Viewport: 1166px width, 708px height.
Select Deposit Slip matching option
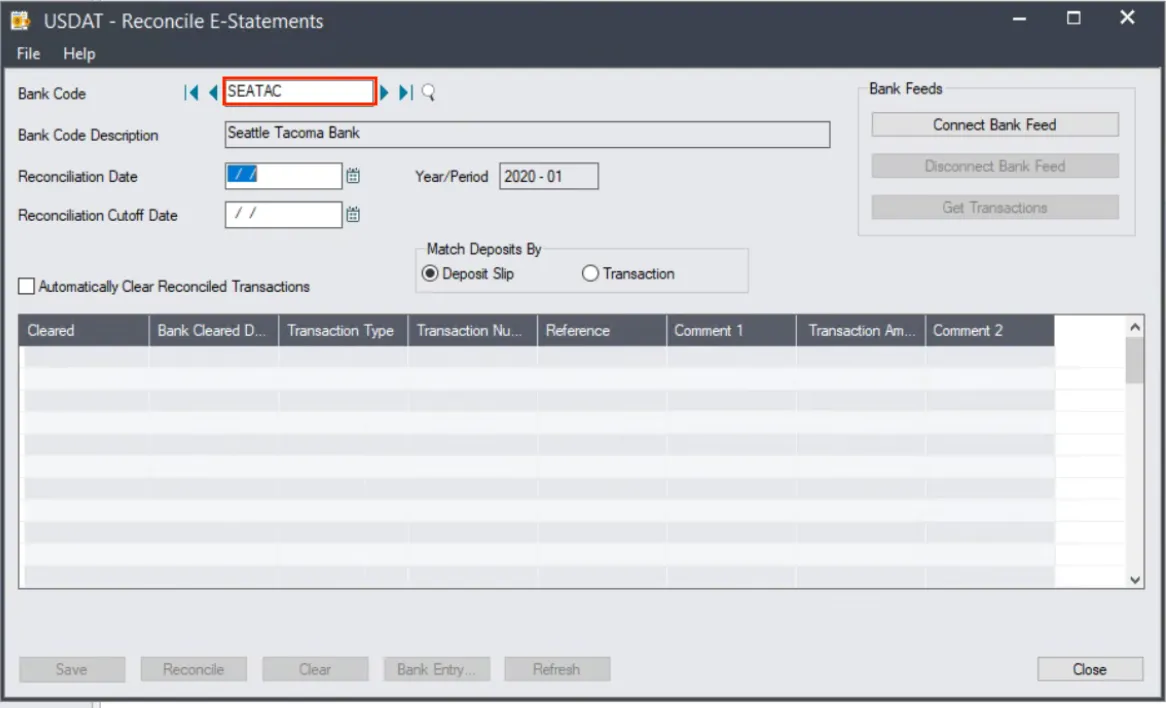pyautogui.click(x=430, y=274)
